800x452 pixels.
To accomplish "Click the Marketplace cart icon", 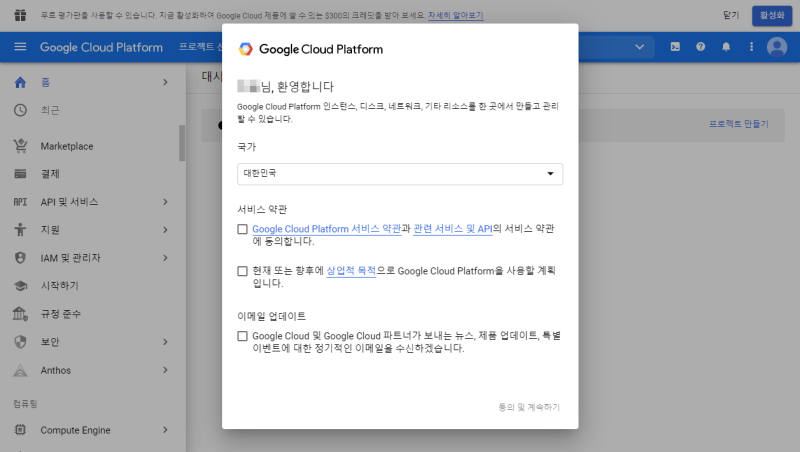I will [20, 146].
